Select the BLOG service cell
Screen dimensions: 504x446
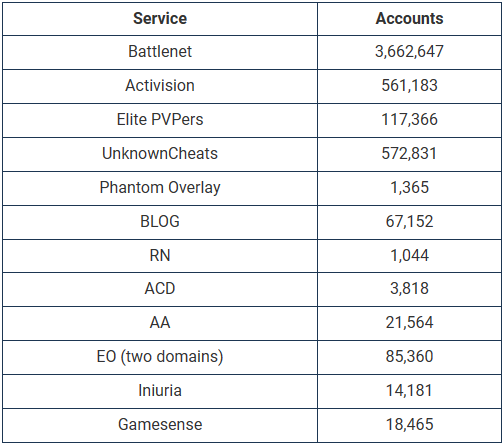click(x=160, y=221)
